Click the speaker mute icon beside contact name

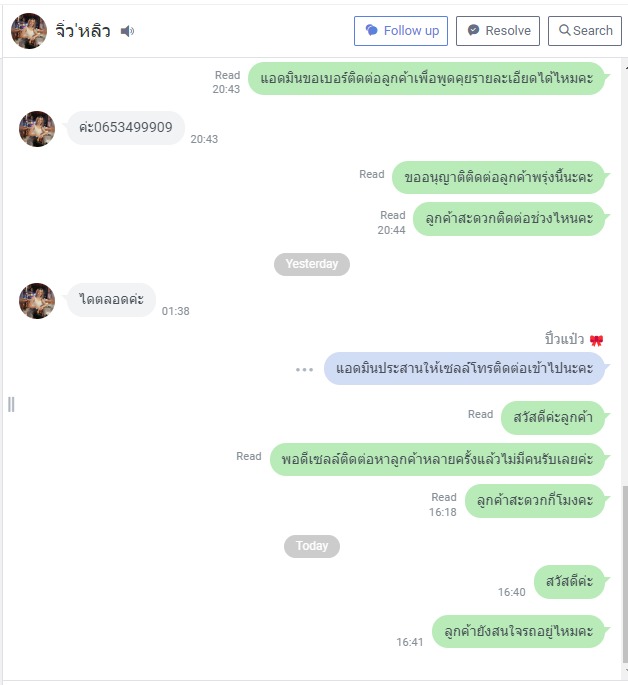click(127, 31)
